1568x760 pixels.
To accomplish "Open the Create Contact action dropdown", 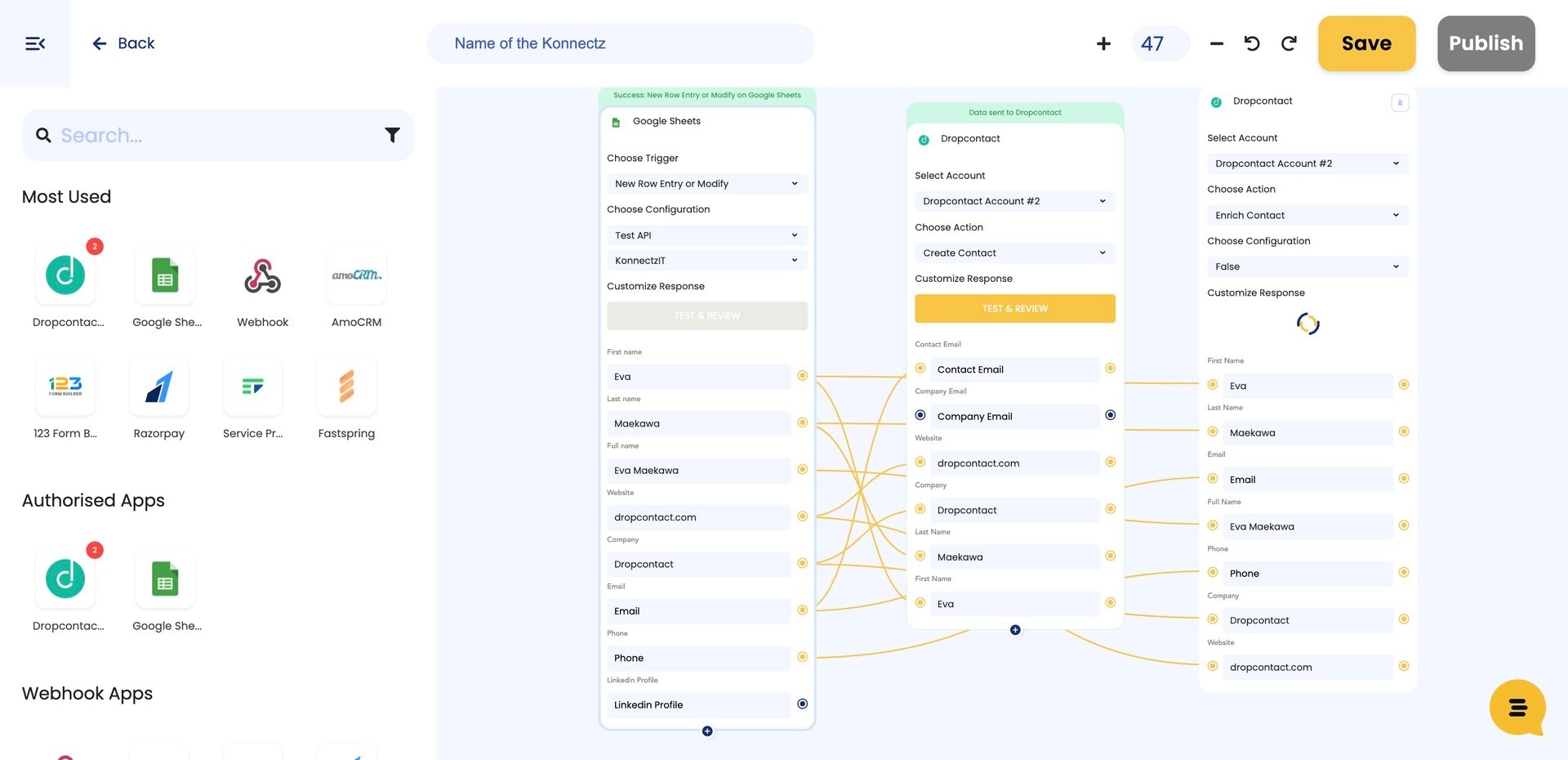I will tap(1015, 253).
